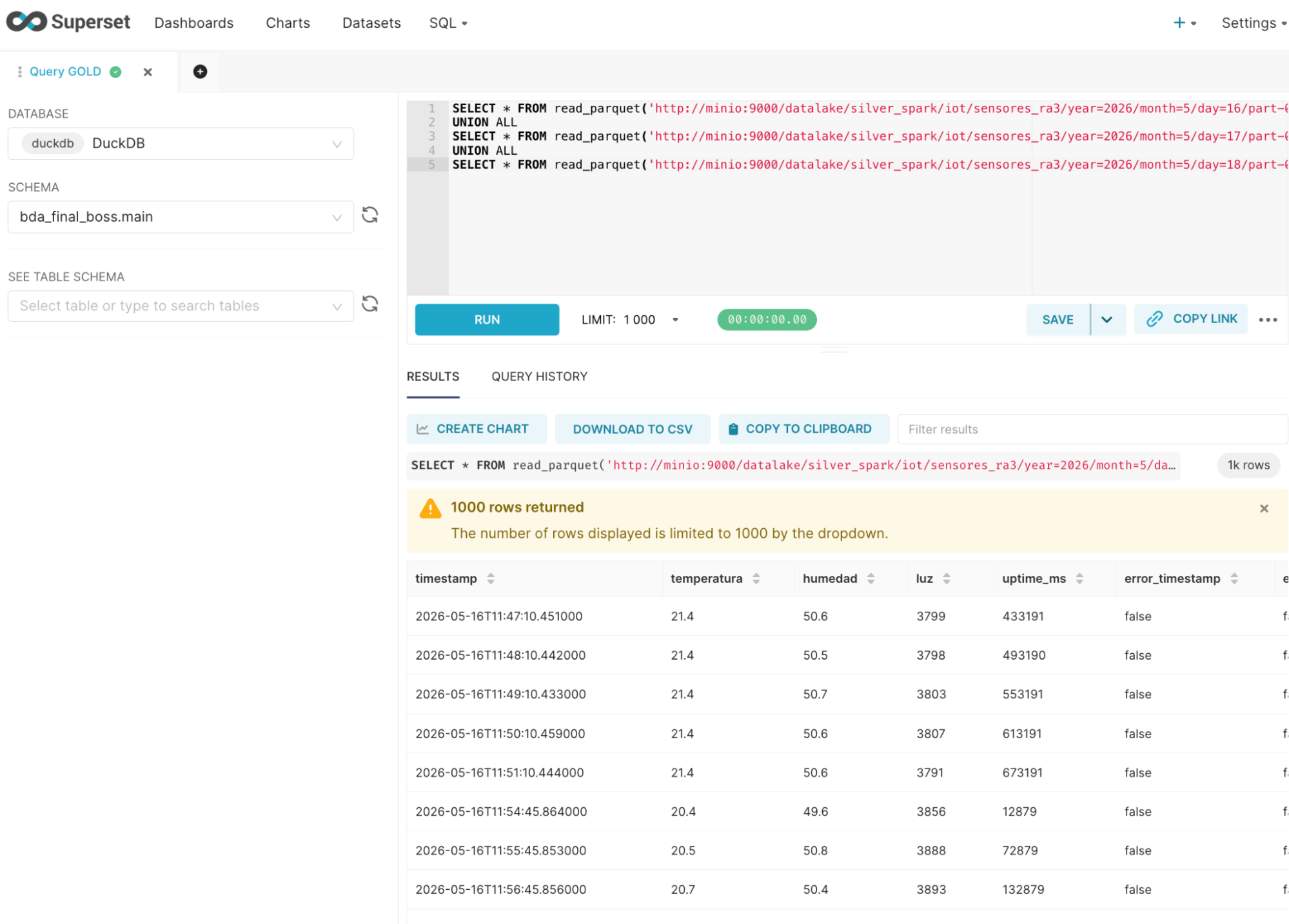Open the DuckDB database dropdown
The image size is (1289, 924).
click(181, 143)
